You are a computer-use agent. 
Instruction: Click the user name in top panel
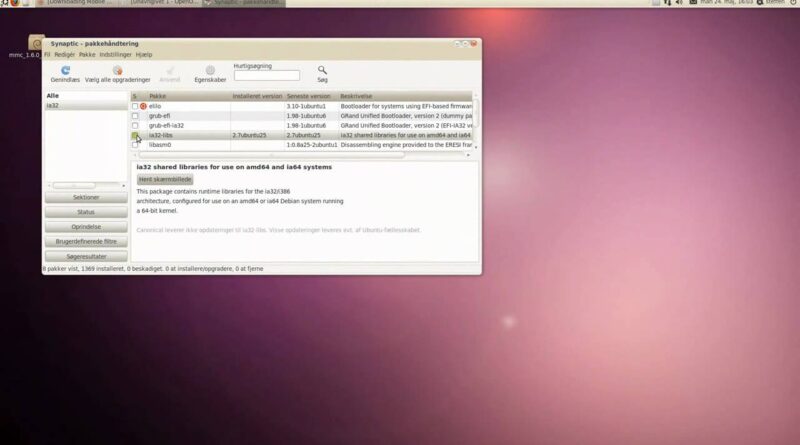775,3
